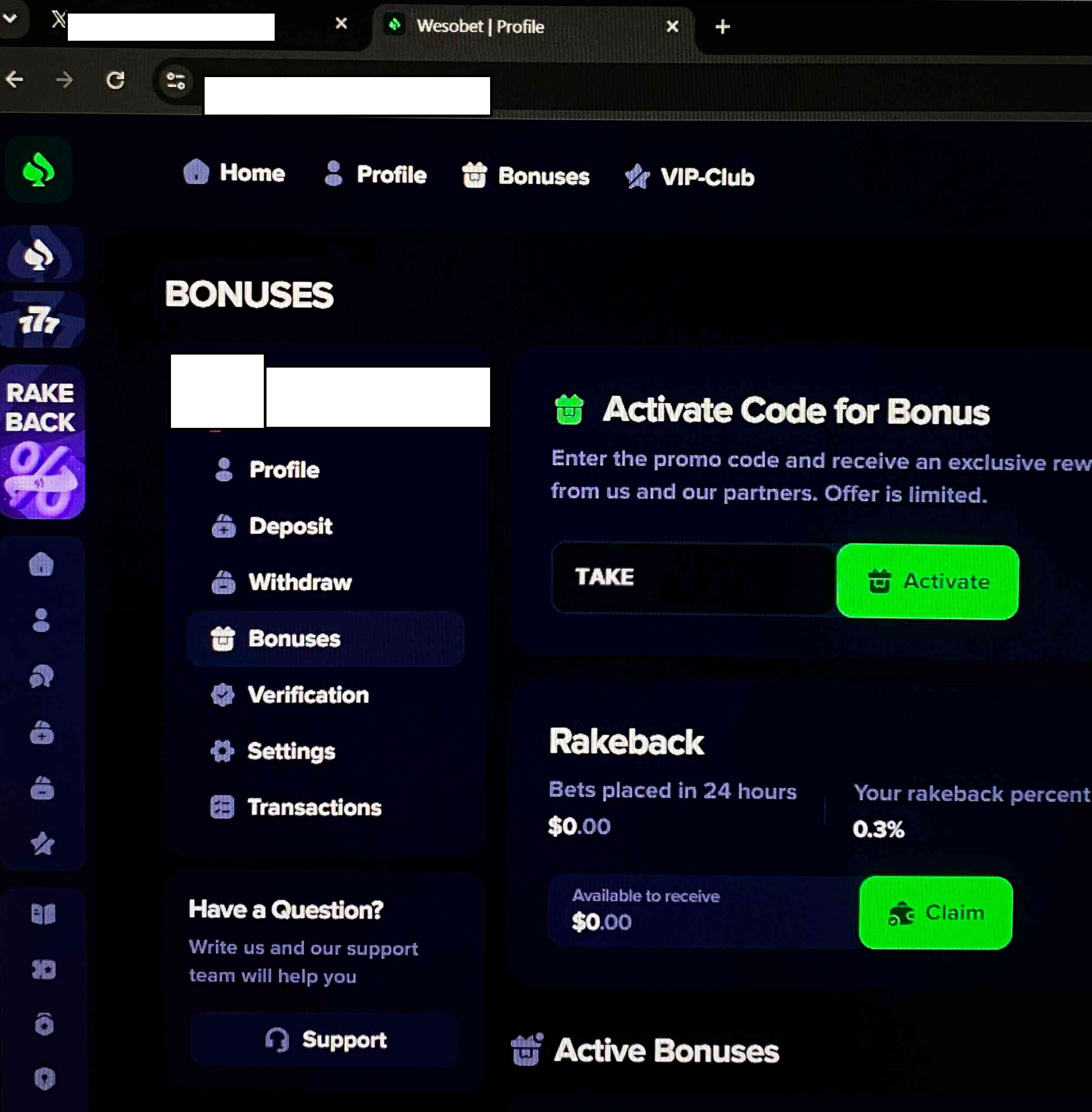Open the site information icon beside address bar
The width and height of the screenshot is (1092, 1112).
coord(175,81)
